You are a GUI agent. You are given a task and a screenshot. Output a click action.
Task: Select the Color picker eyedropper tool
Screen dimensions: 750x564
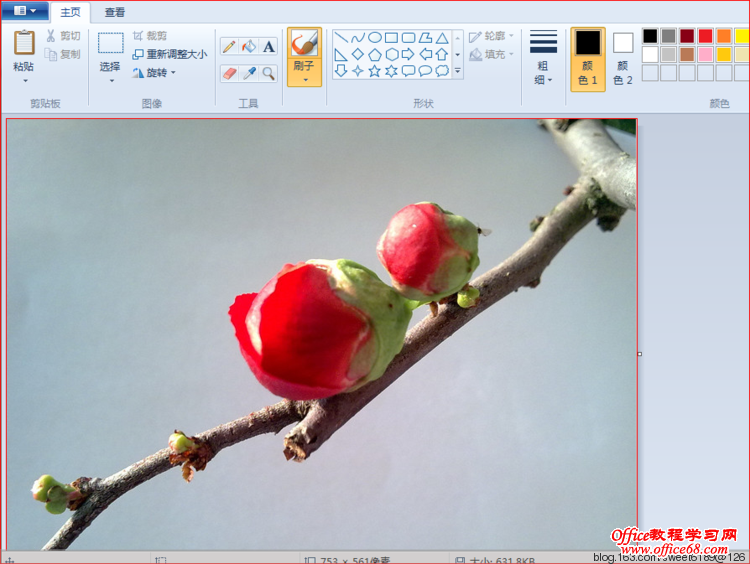coord(249,73)
